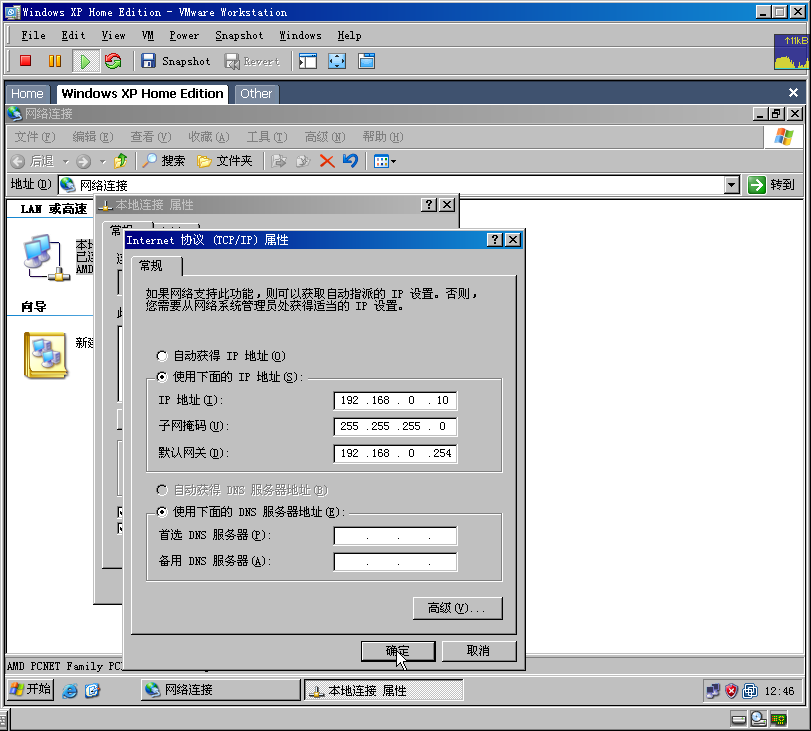This screenshot has width=811, height=731.
Task: Cancel the TCP/IP dialog with 取消
Action: [478, 651]
